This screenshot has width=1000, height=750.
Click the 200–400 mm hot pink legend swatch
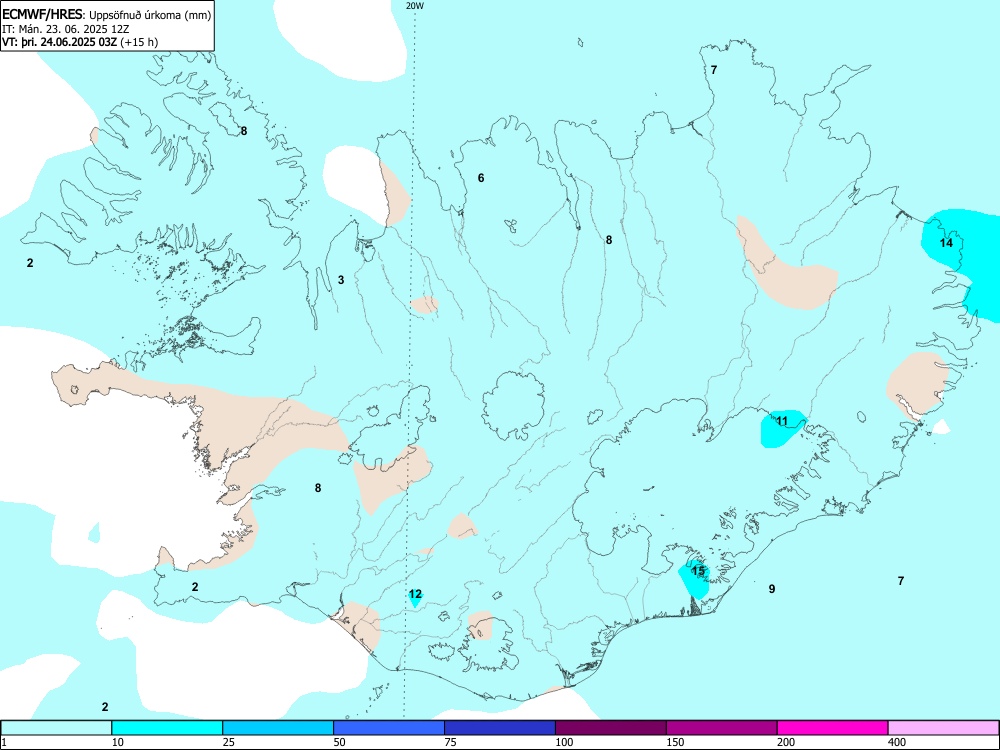pos(833,728)
